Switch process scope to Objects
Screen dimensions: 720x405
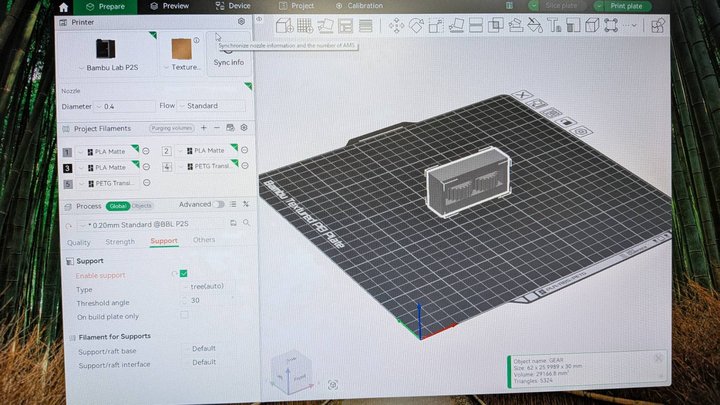point(141,206)
